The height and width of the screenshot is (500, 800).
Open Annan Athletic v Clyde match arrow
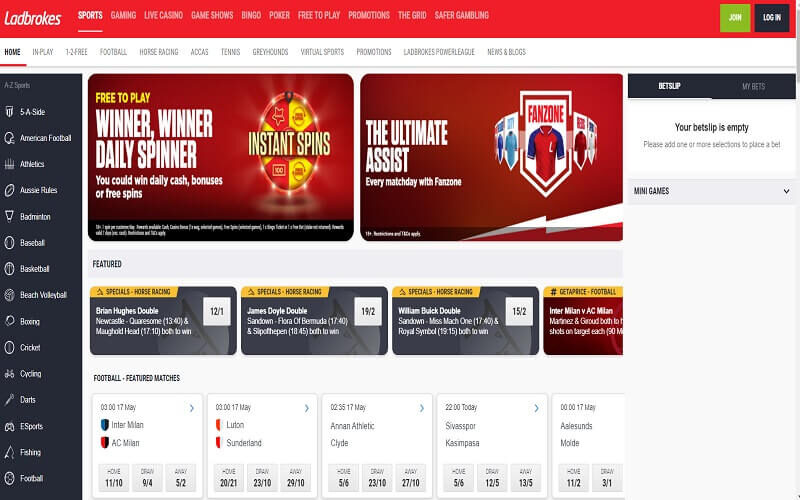point(422,408)
